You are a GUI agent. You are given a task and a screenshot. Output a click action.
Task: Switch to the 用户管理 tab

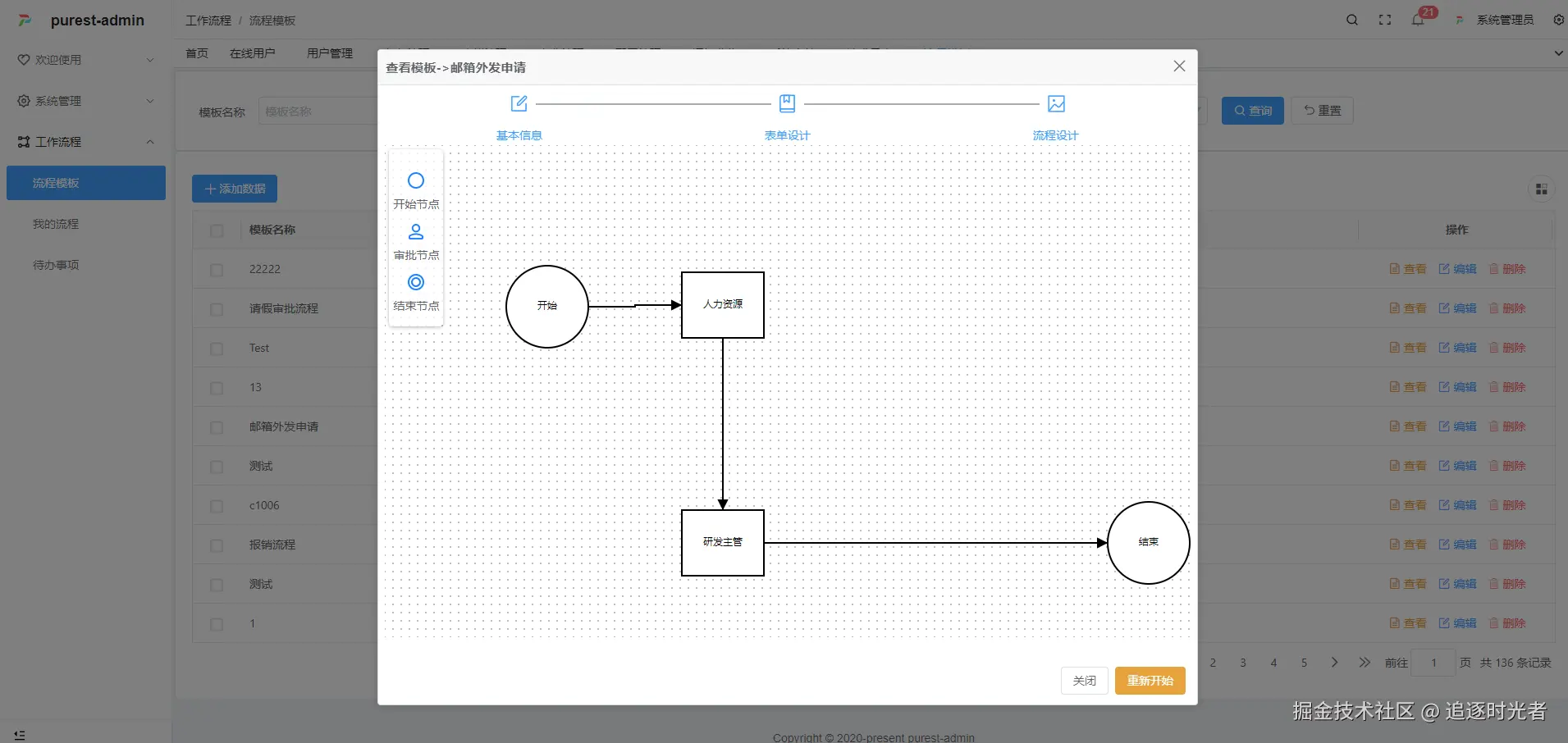pyautogui.click(x=330, y=53)
